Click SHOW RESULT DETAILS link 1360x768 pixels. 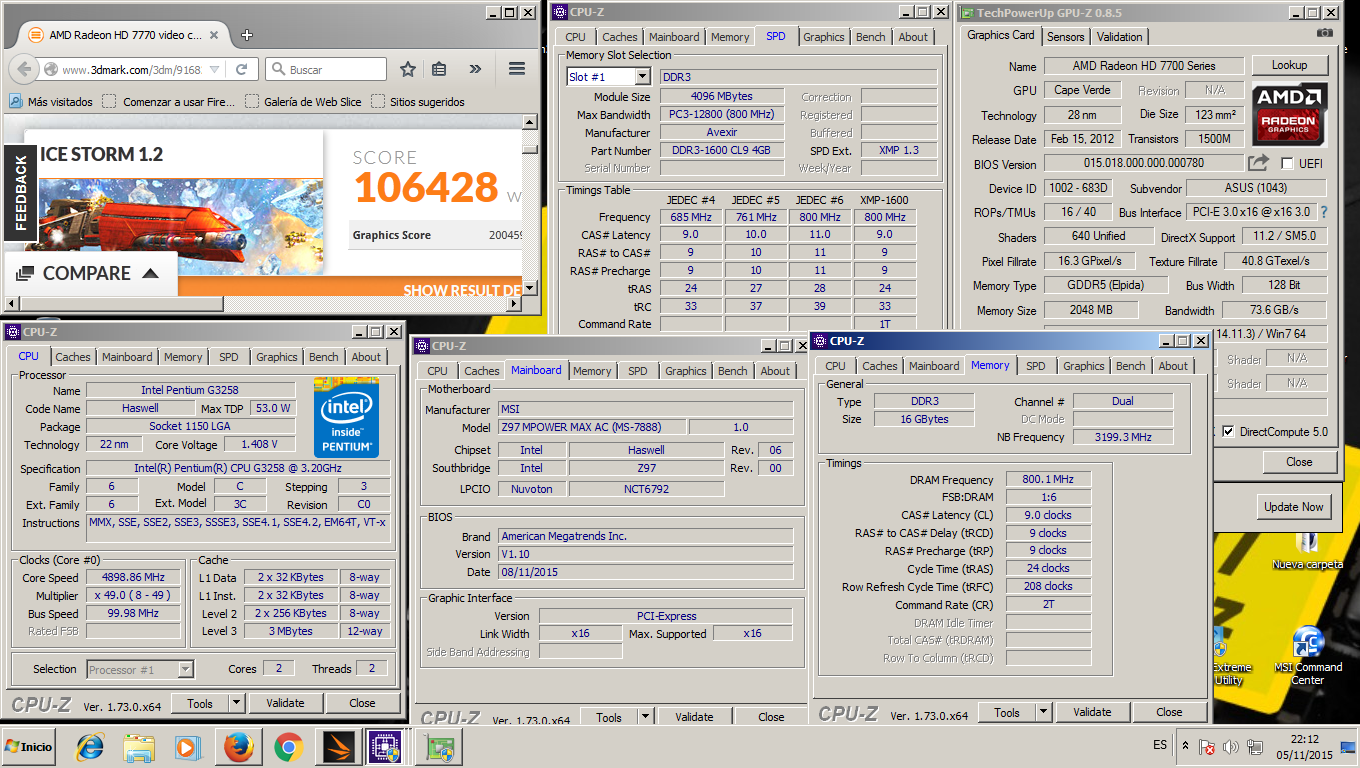pyautogui.click(x=462, y=290)
